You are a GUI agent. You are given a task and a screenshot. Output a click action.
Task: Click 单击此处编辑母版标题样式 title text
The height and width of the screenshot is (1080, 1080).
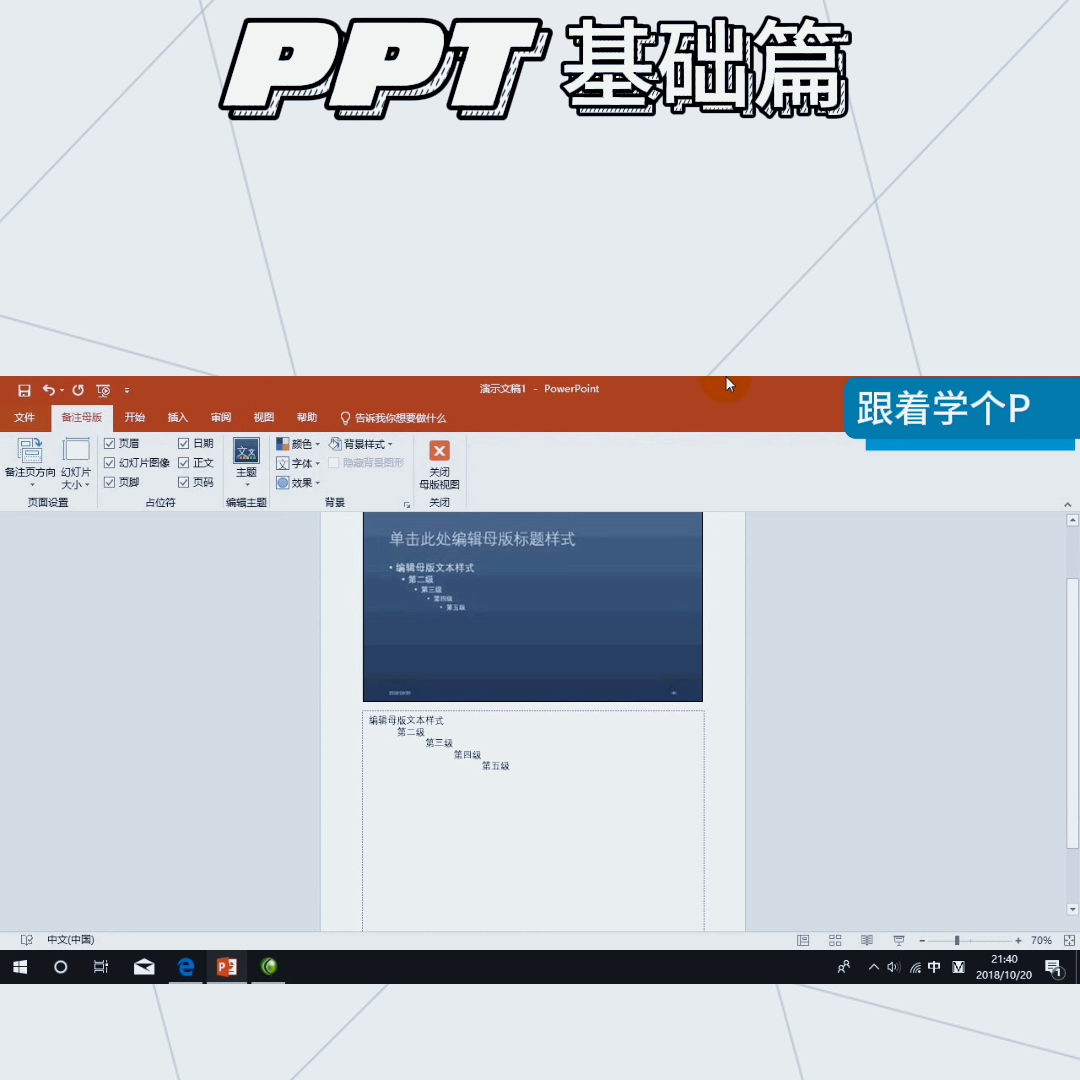click(x=482, y=539)
